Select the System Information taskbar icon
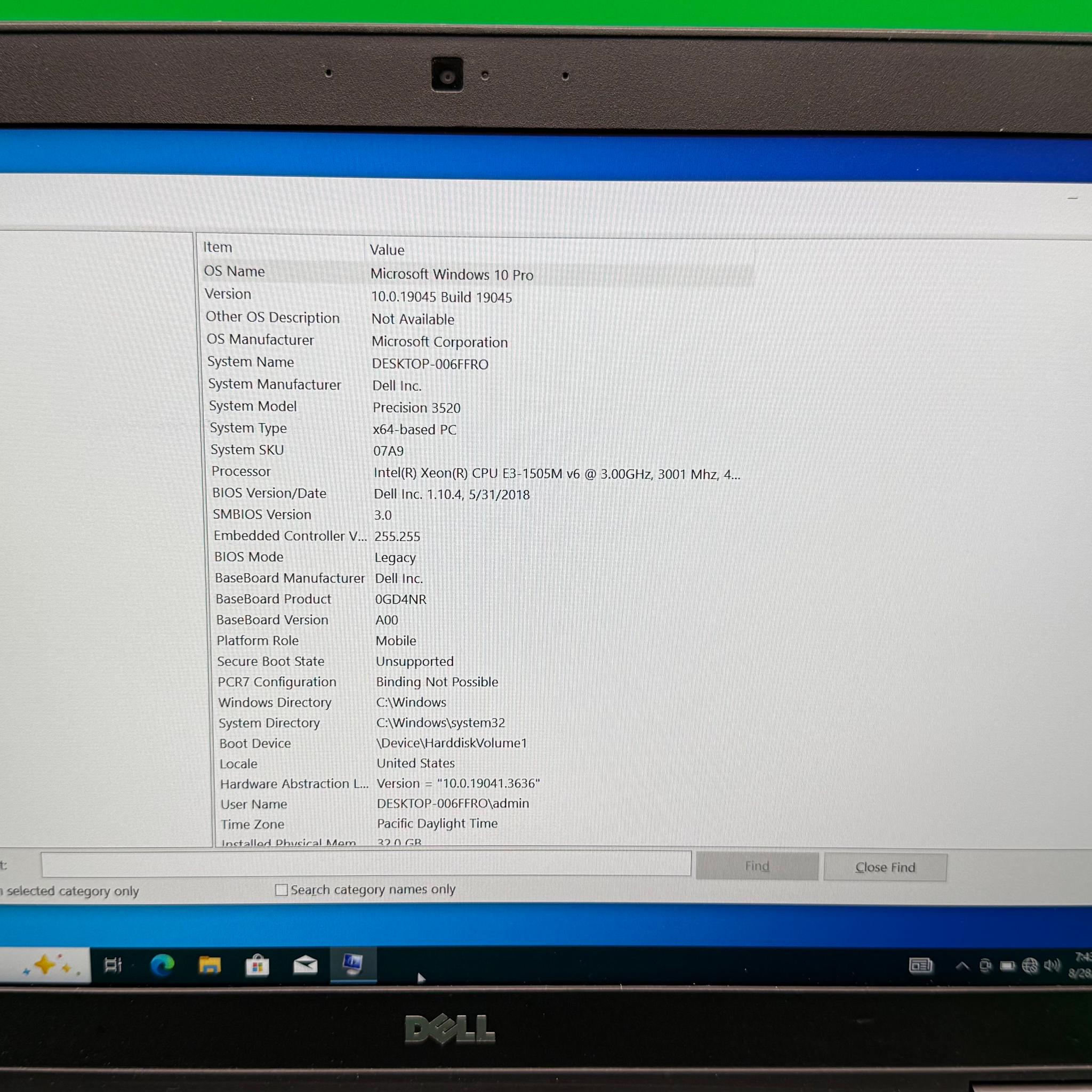Screen dimensions: 1092x1092 [x=352, y=964]
